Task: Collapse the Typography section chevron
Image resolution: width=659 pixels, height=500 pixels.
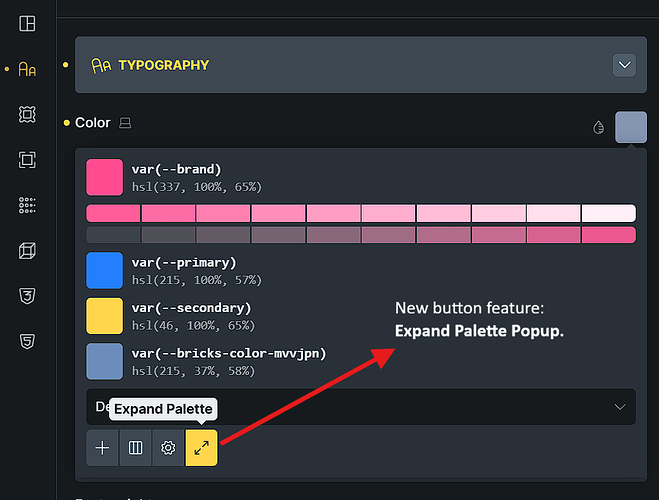Action: pyautogui.click(x=625, y=65)
